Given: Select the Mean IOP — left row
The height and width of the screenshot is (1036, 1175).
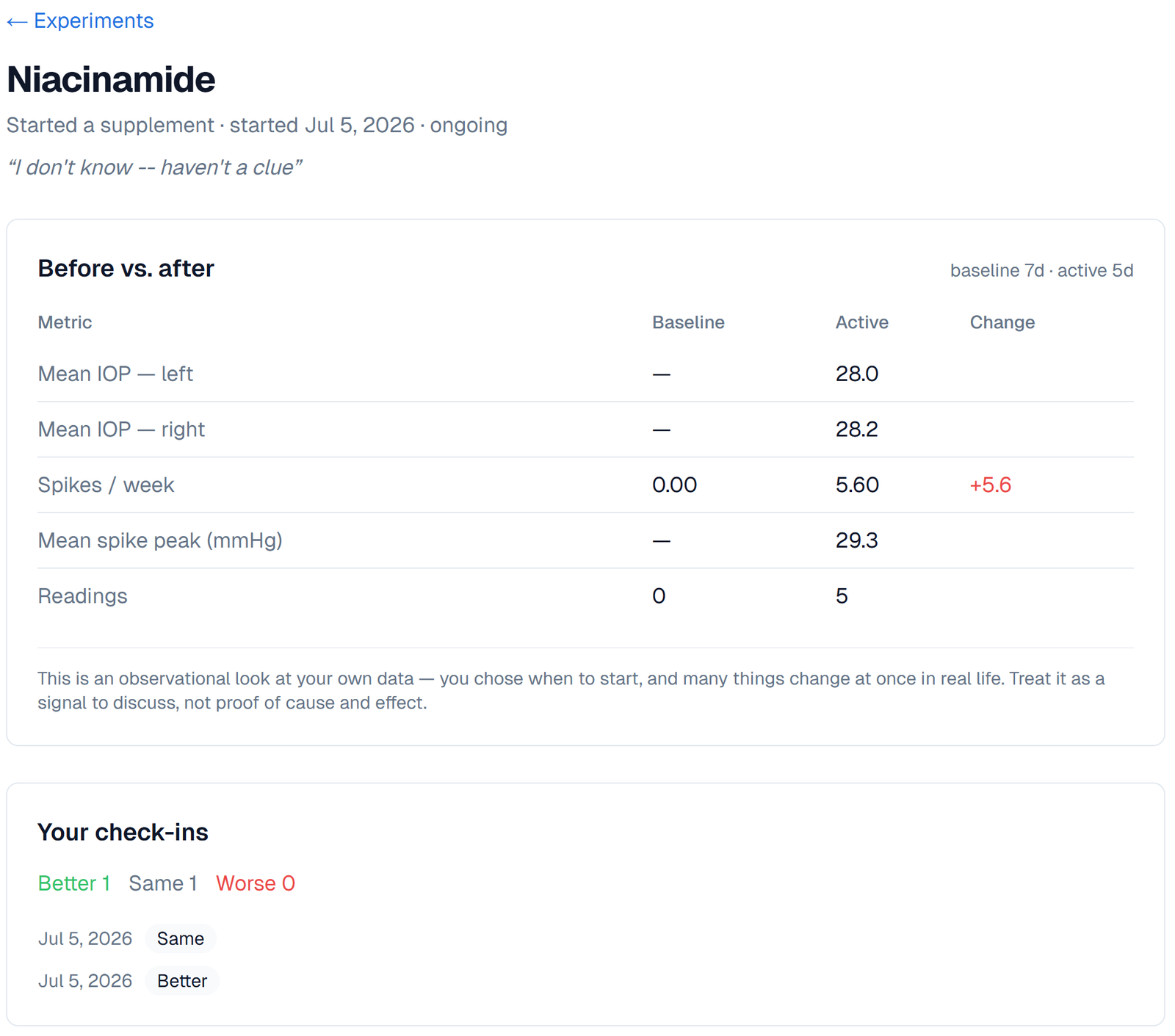Looking at the screenshot, I should (585, 374).
